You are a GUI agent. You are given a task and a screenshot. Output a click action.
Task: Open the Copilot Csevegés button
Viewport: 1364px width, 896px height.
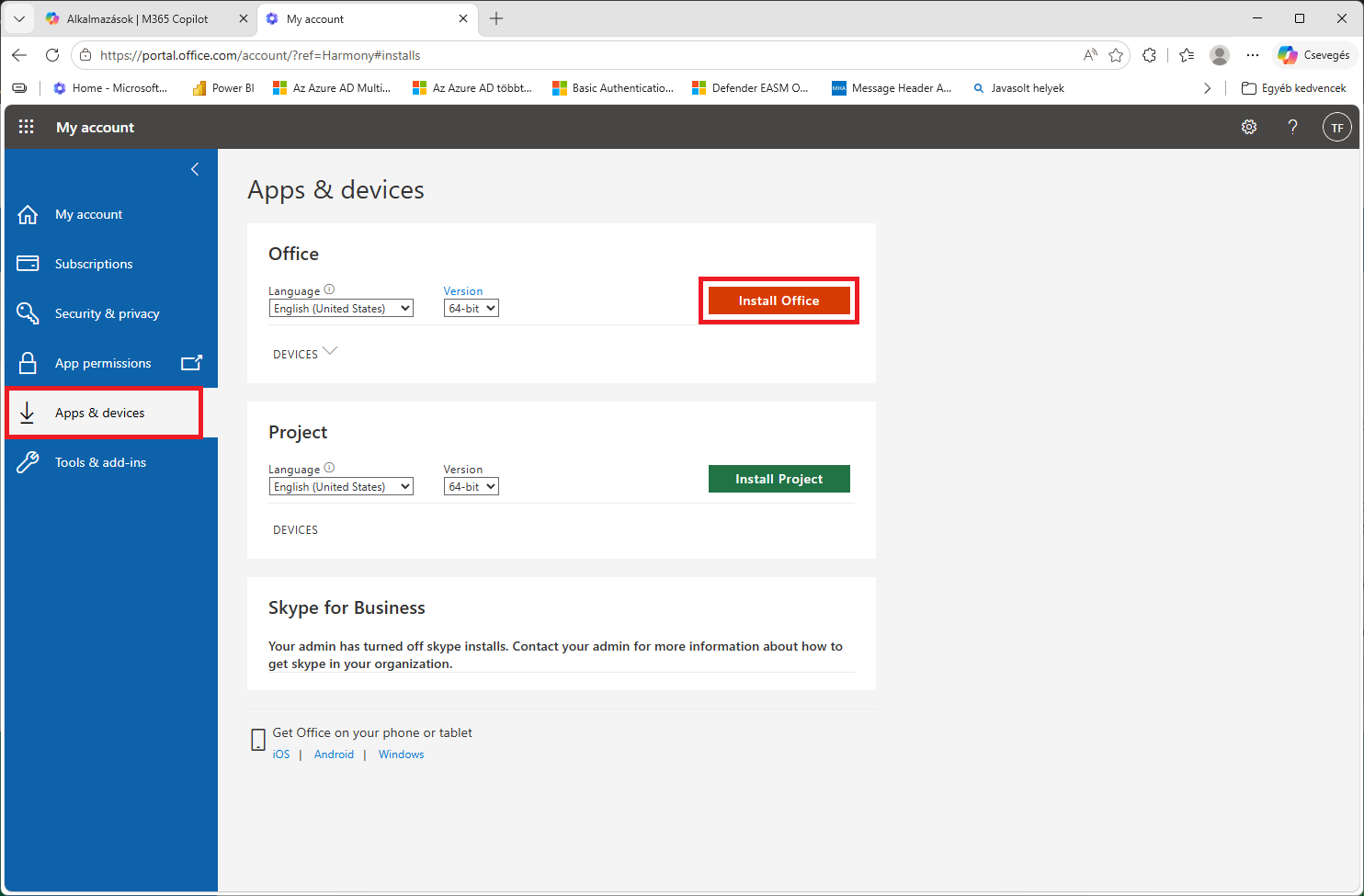point(1314,55)
